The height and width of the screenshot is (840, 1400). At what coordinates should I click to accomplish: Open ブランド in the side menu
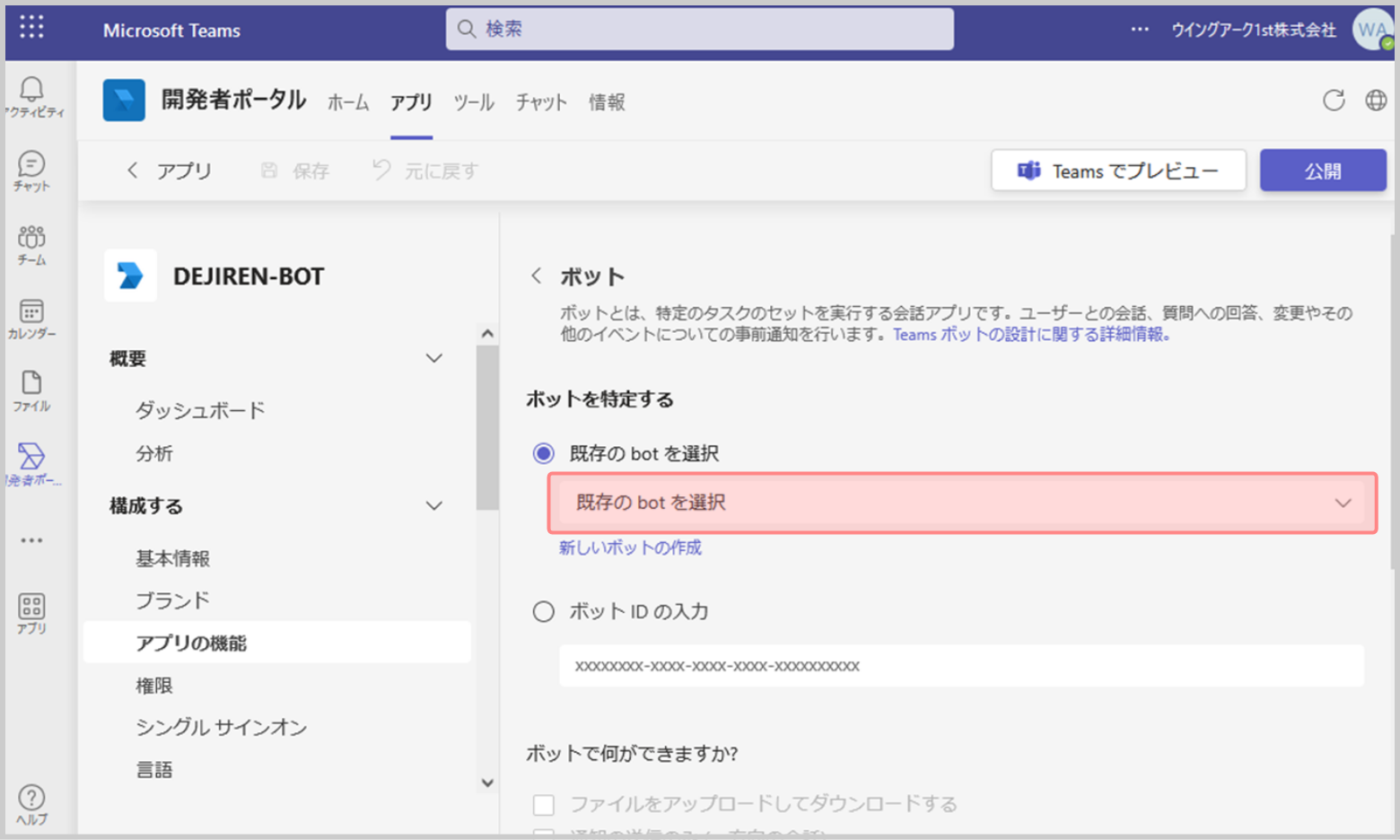tap(172, 600)
